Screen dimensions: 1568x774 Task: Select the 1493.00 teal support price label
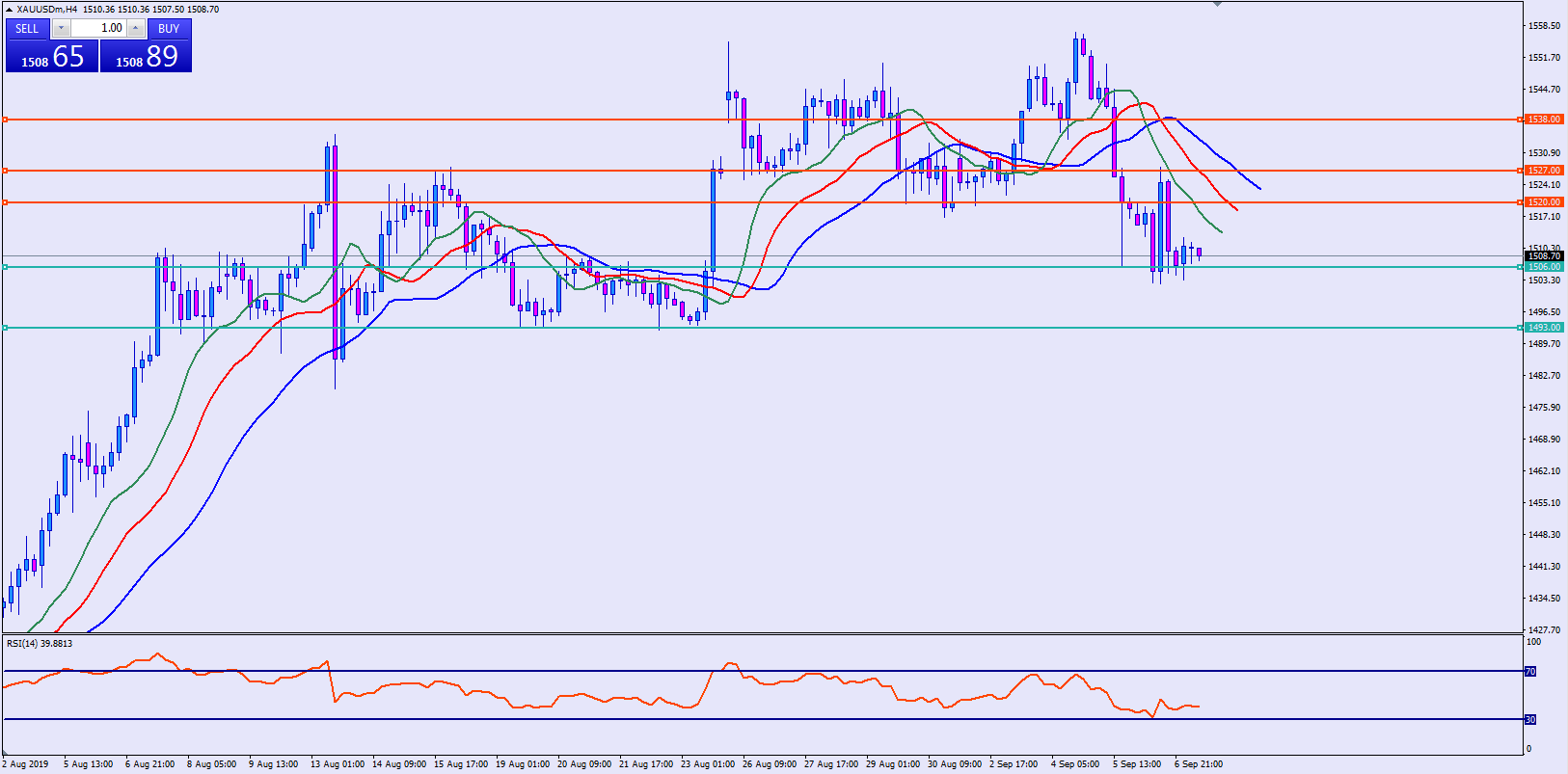[x=1543, y=328]
